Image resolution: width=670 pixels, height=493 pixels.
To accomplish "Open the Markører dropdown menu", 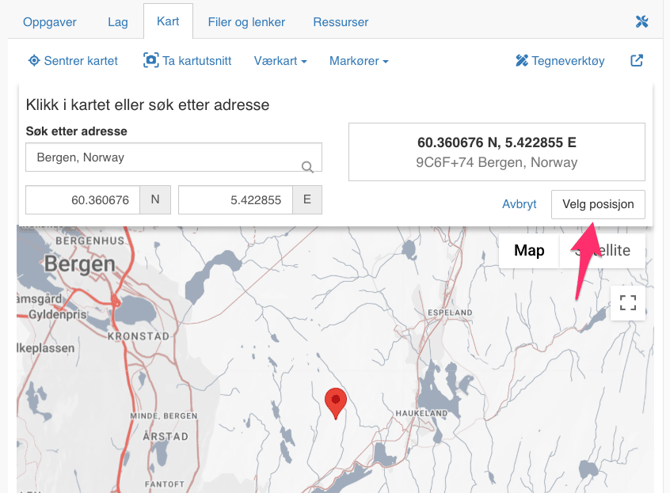I will click(x=359, y=61).
